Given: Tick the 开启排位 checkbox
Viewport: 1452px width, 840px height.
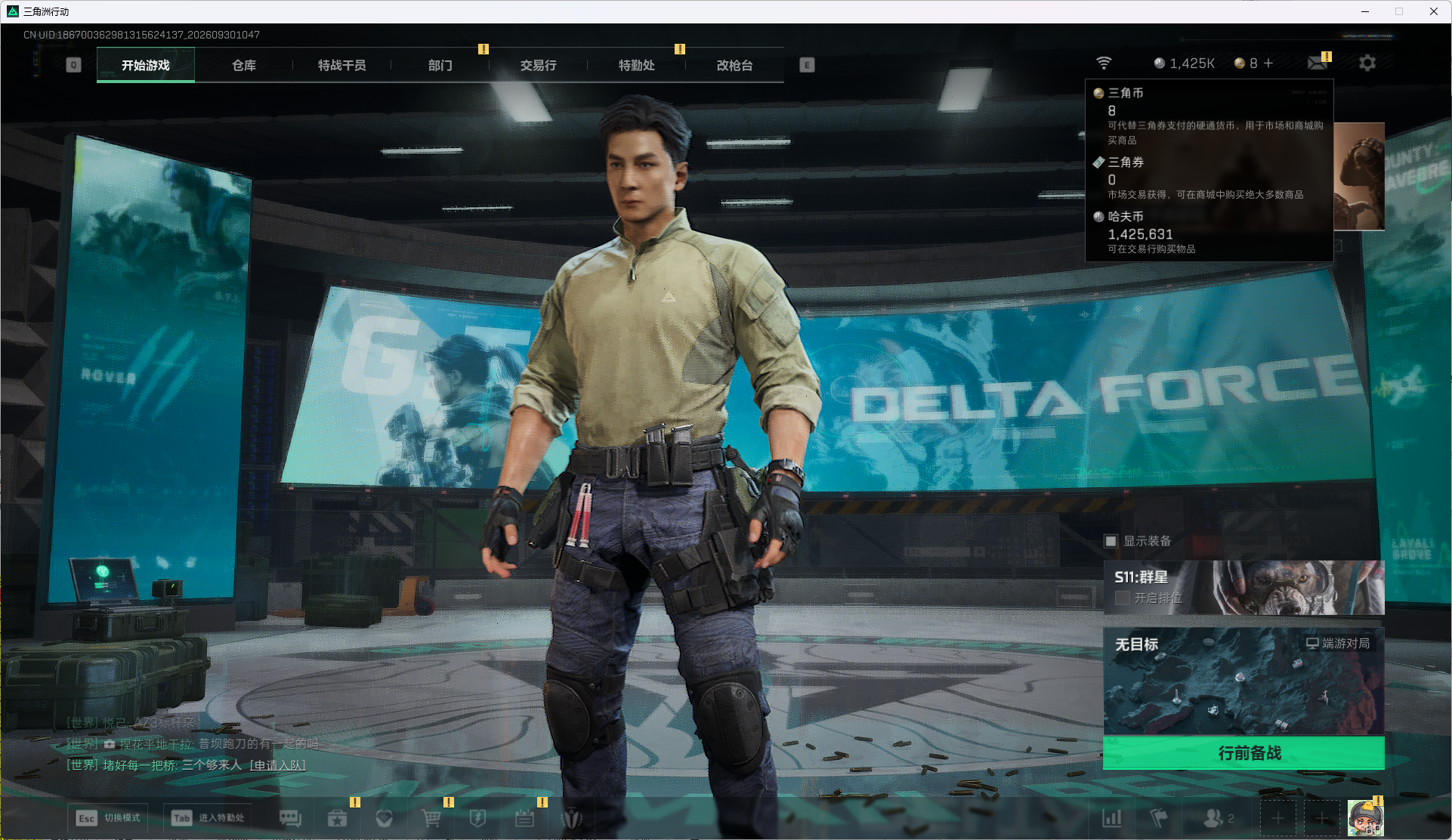Looking at the screenshot, I should pyautogui.click(x=1123, y=598).
